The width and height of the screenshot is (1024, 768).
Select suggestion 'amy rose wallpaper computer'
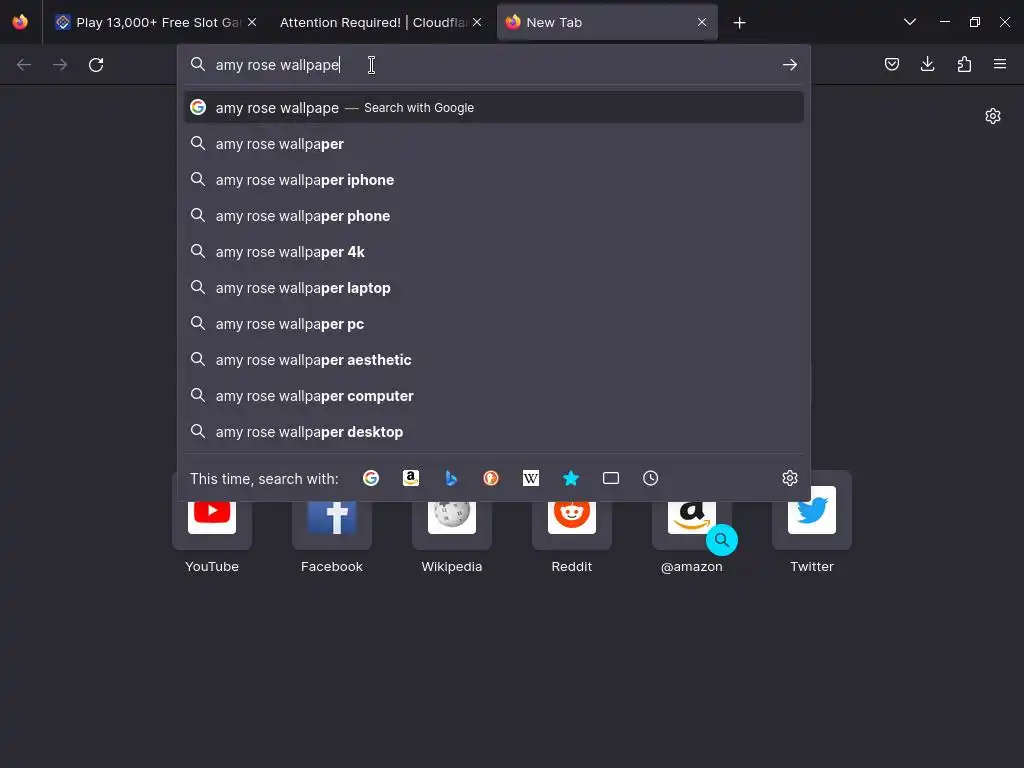click(494, 395)
